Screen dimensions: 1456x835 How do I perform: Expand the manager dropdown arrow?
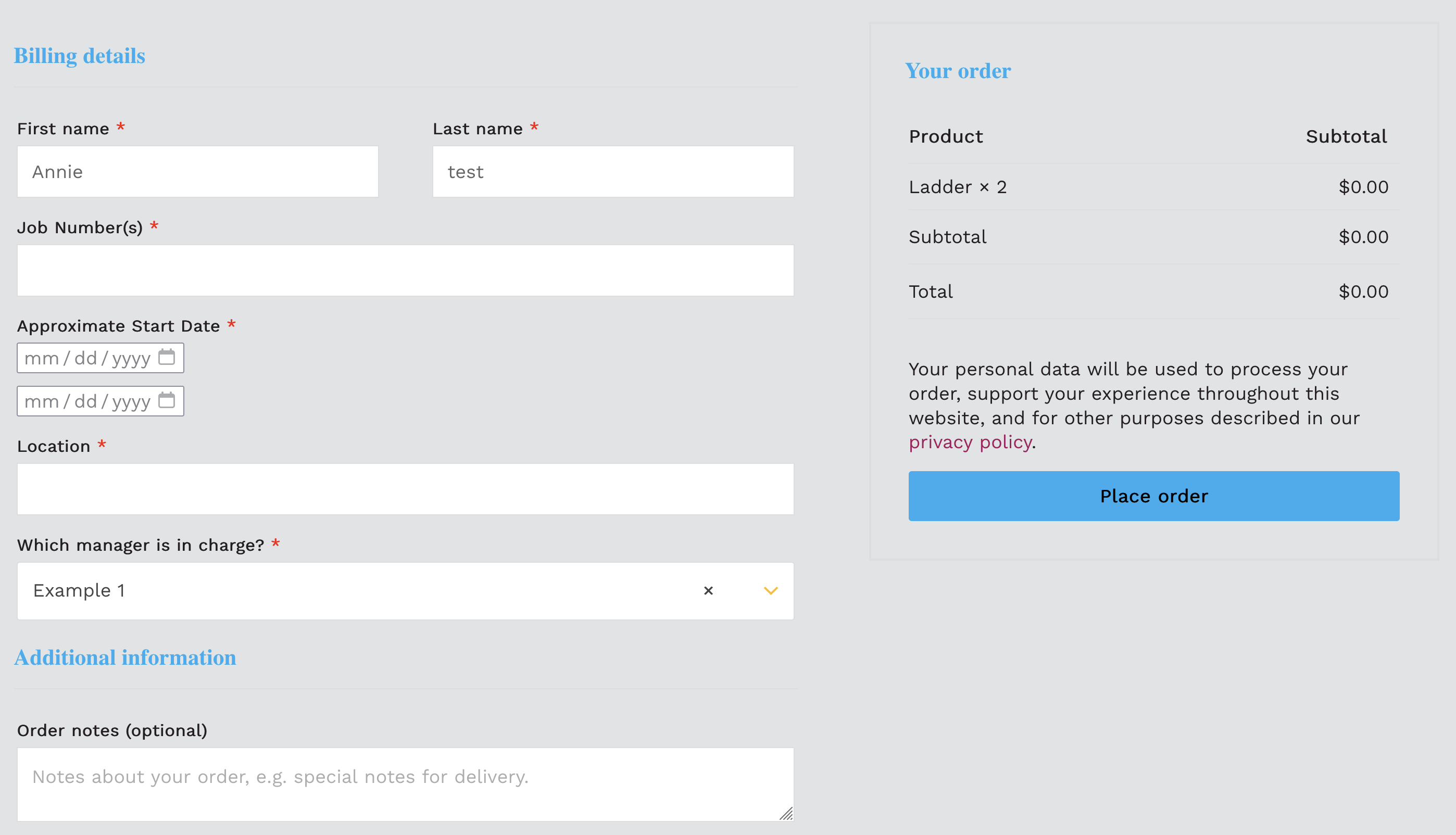[x=771, y=591]
